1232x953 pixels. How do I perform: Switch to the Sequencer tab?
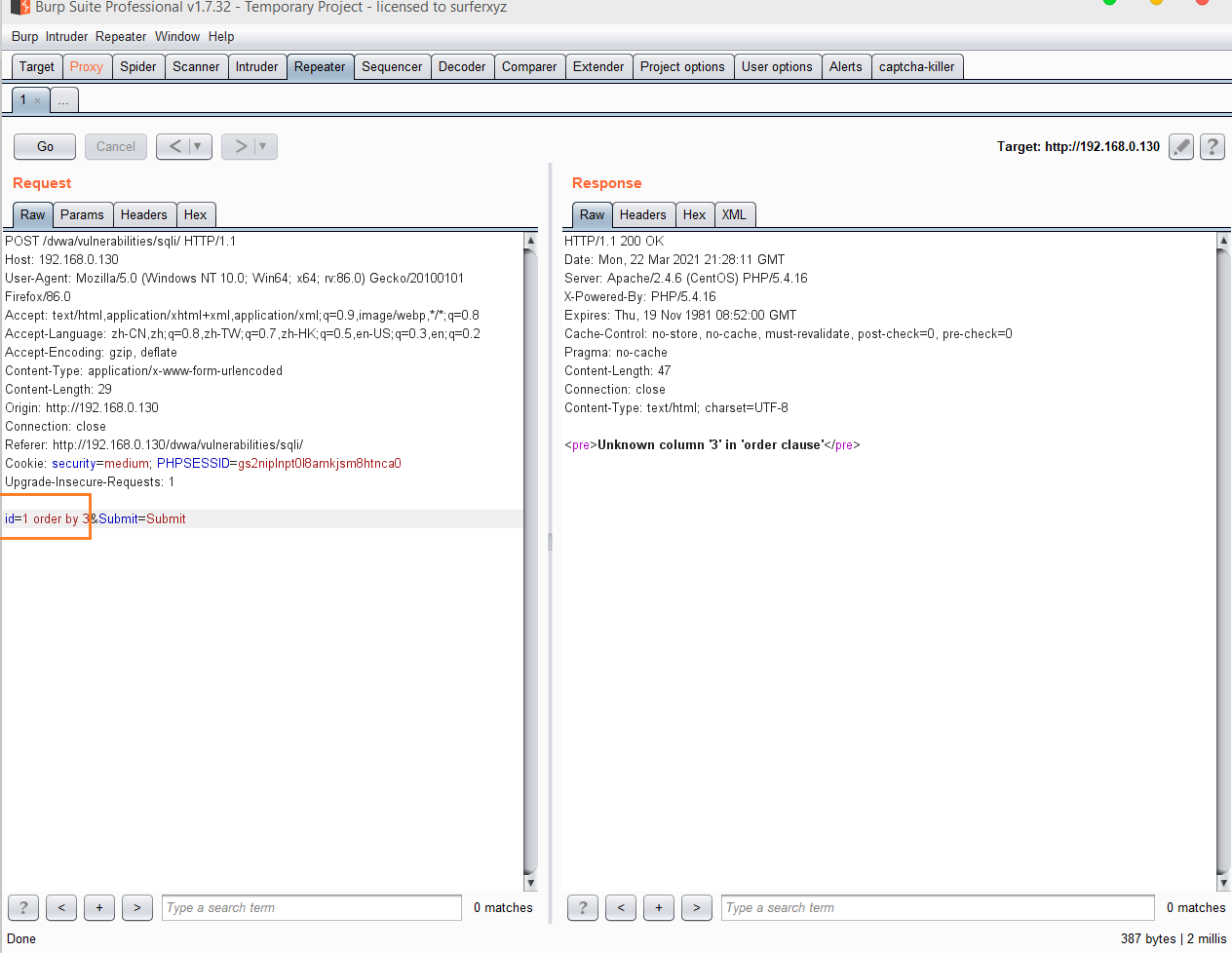pyautogui.click(x=392, y=66)
